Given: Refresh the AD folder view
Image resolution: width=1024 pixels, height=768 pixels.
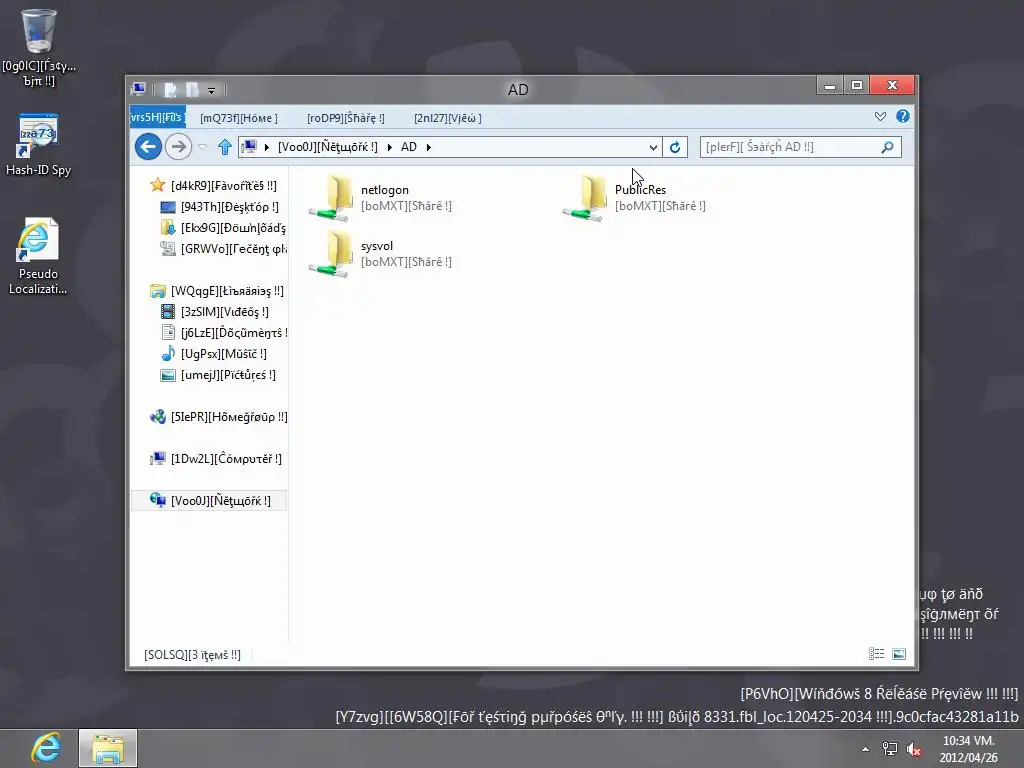Looking at the screenshot, I should coord(675,147).
